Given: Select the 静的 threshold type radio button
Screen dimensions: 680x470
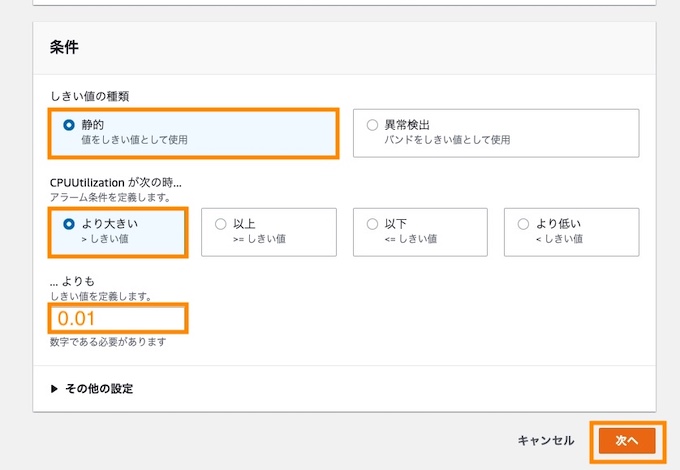Looking at the screenshot, I should pyautogui.click(x=69, y=125).
